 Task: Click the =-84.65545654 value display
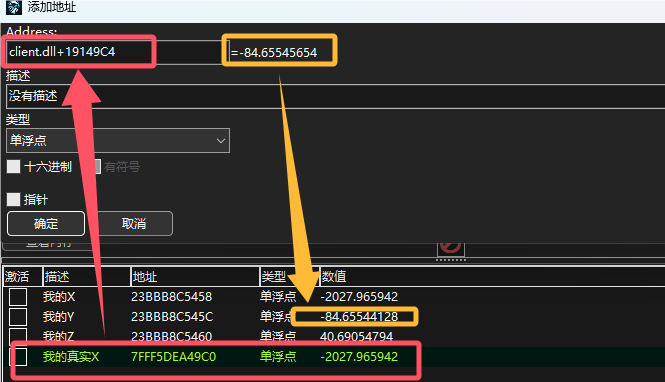(274, 53)
